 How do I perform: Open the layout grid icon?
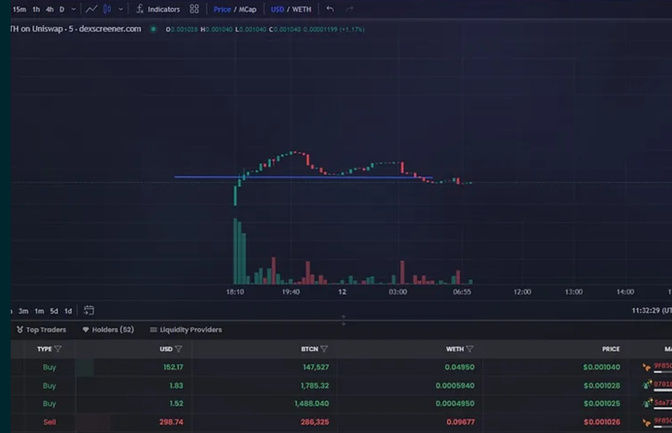(x=194, y=9)
